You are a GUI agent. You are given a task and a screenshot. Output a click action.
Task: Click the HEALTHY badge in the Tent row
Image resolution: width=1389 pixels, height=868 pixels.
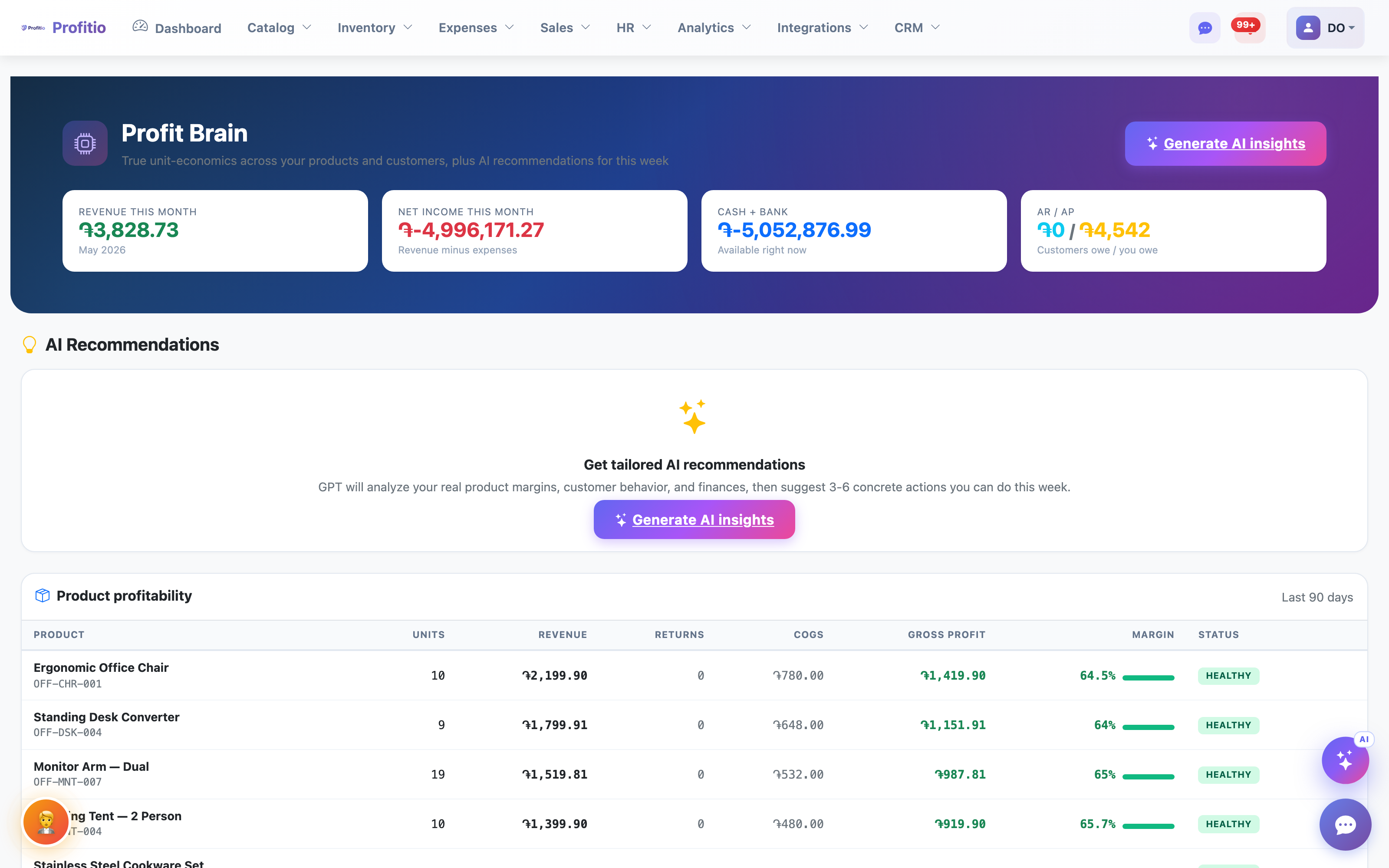(1228, 824)
